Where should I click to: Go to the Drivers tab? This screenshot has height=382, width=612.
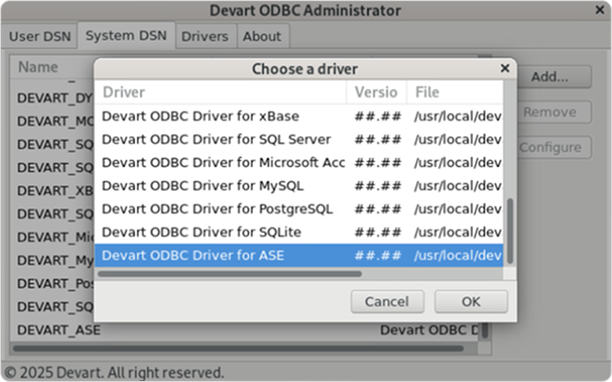pyautogui.click(x=205, y=36)
